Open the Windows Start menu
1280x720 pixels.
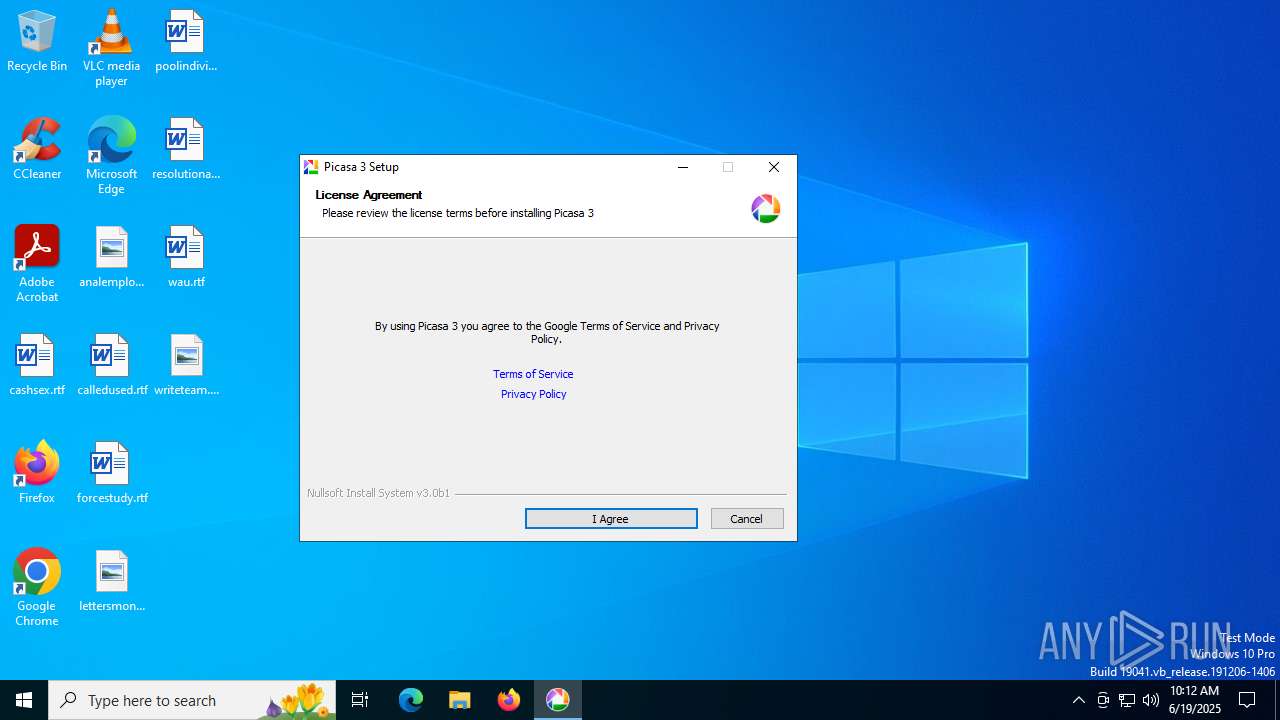(x=24, y=700)
